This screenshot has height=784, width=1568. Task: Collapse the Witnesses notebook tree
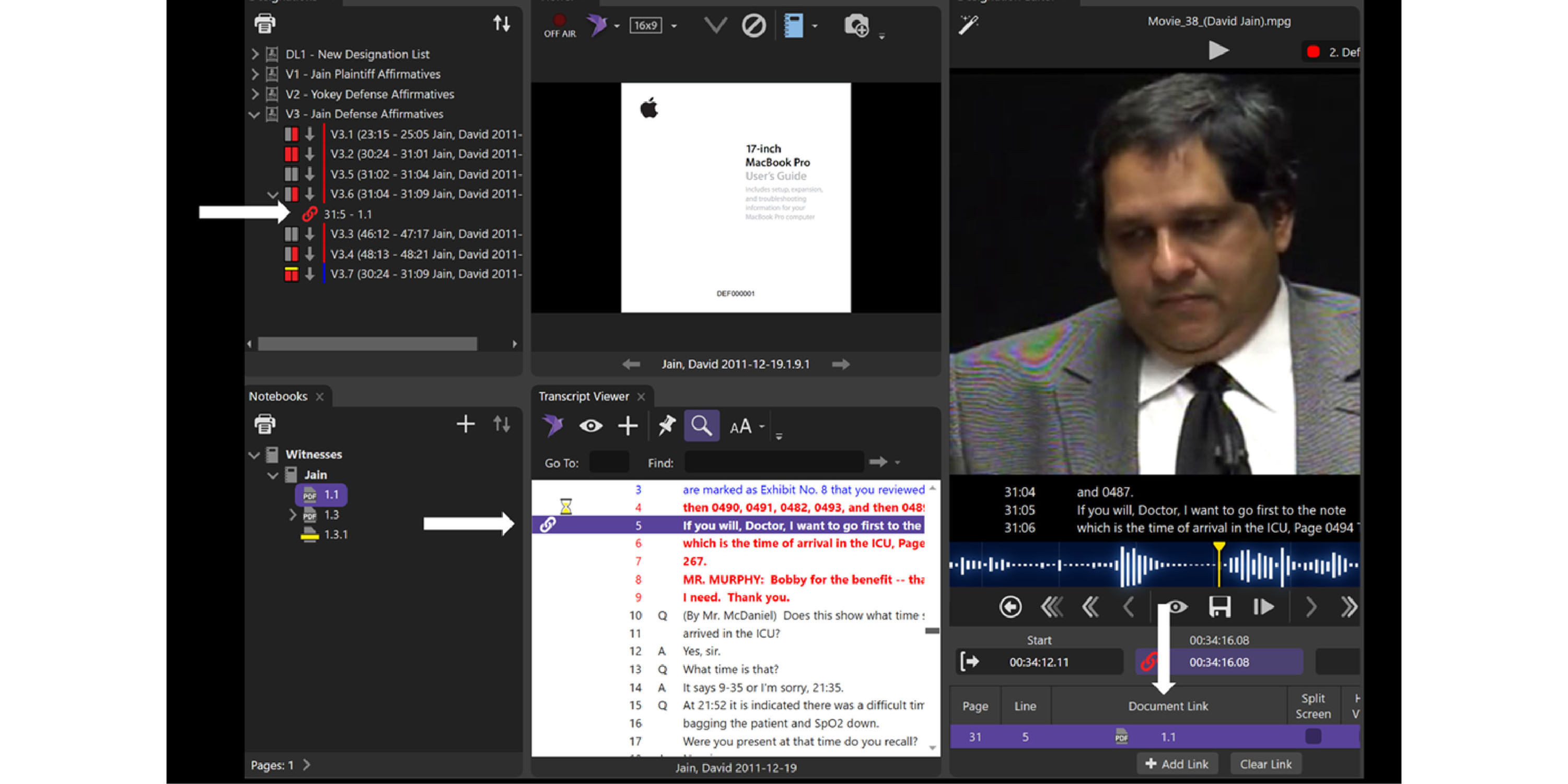pos(255,455)
